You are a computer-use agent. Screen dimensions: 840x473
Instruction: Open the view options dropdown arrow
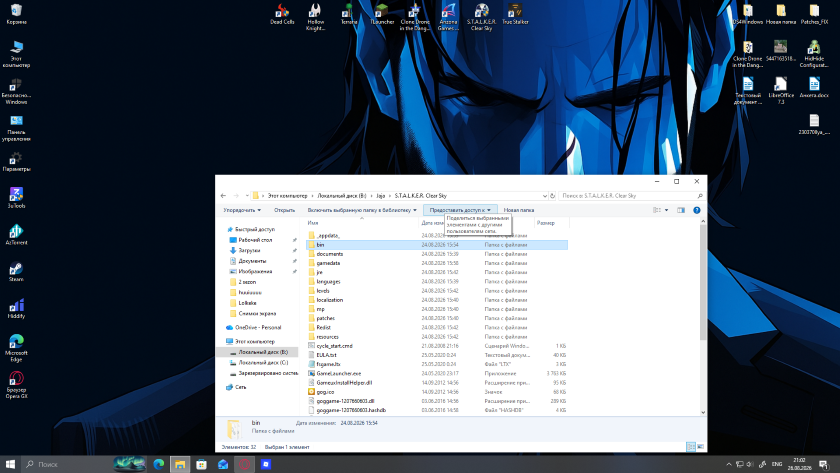[x=666, y=210]
